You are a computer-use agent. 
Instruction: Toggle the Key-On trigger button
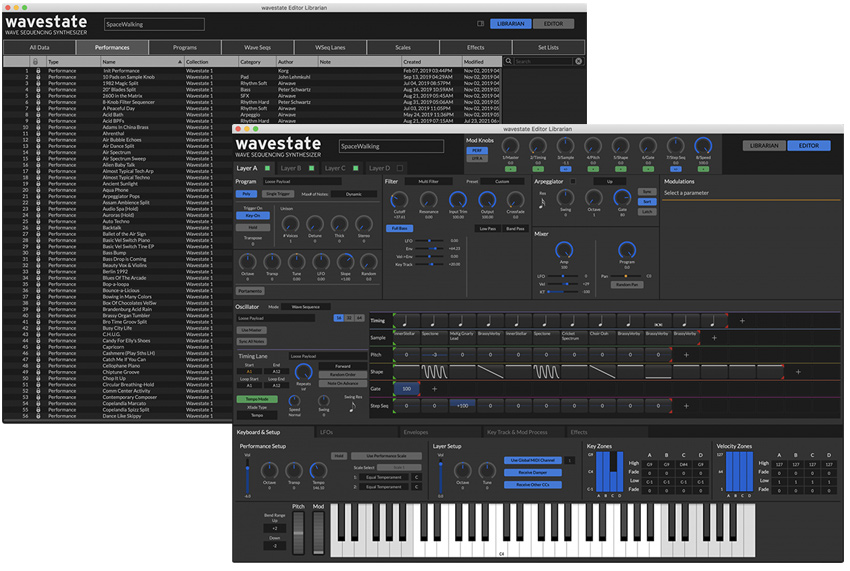point(253,215)
